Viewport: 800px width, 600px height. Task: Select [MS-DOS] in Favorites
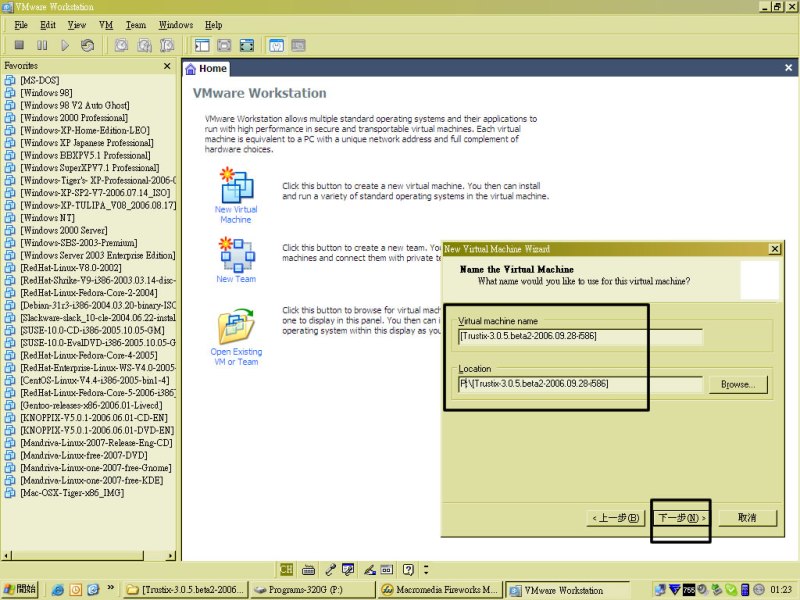click(x=40, y=80)
